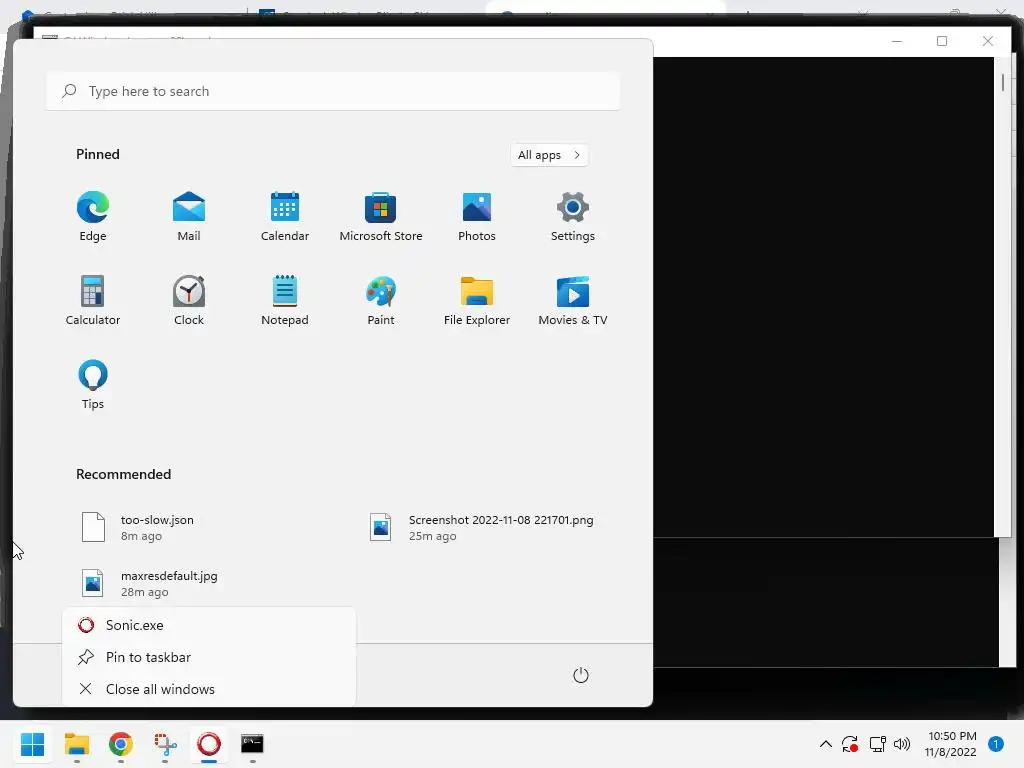The image size is (1024, 768).
Task: Launch Paint
Action: [x=381, y=300]
